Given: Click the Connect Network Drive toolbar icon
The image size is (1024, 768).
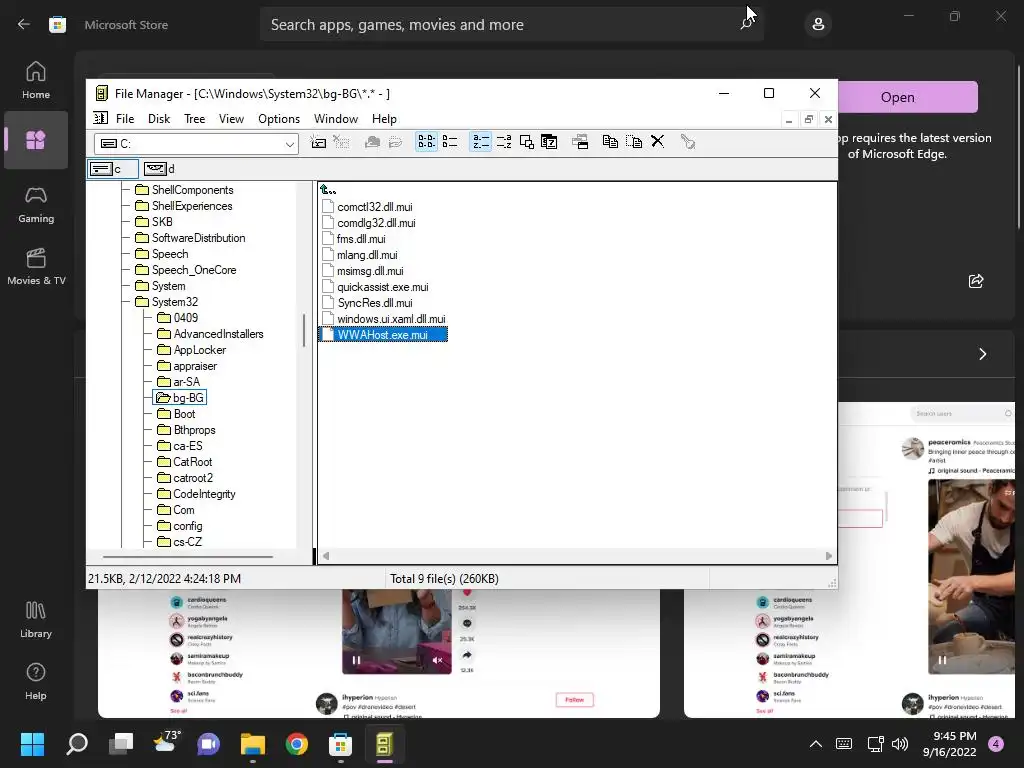Looking at the screenshot, I should 318,142.
